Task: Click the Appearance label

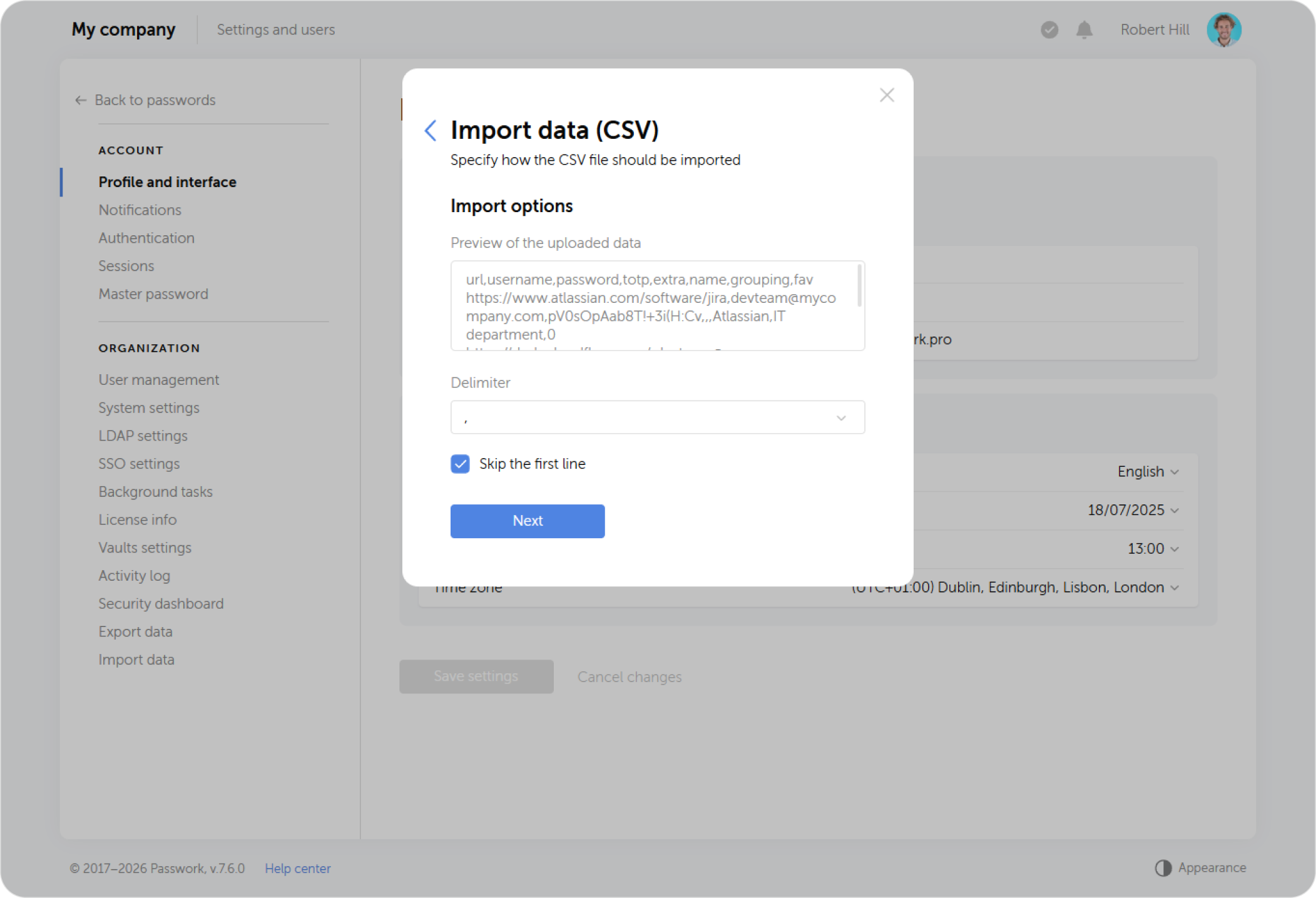Action: 1212,867
